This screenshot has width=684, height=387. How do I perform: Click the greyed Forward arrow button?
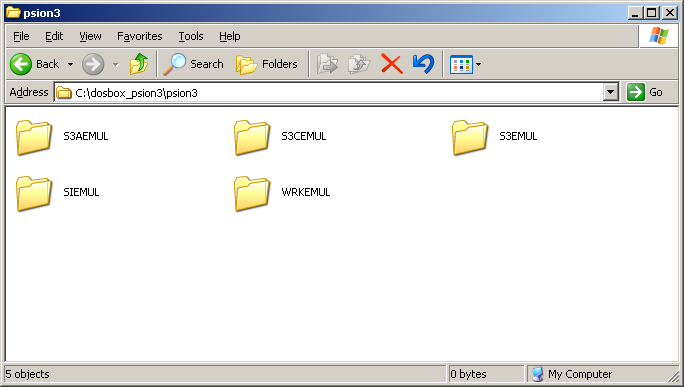93,64
